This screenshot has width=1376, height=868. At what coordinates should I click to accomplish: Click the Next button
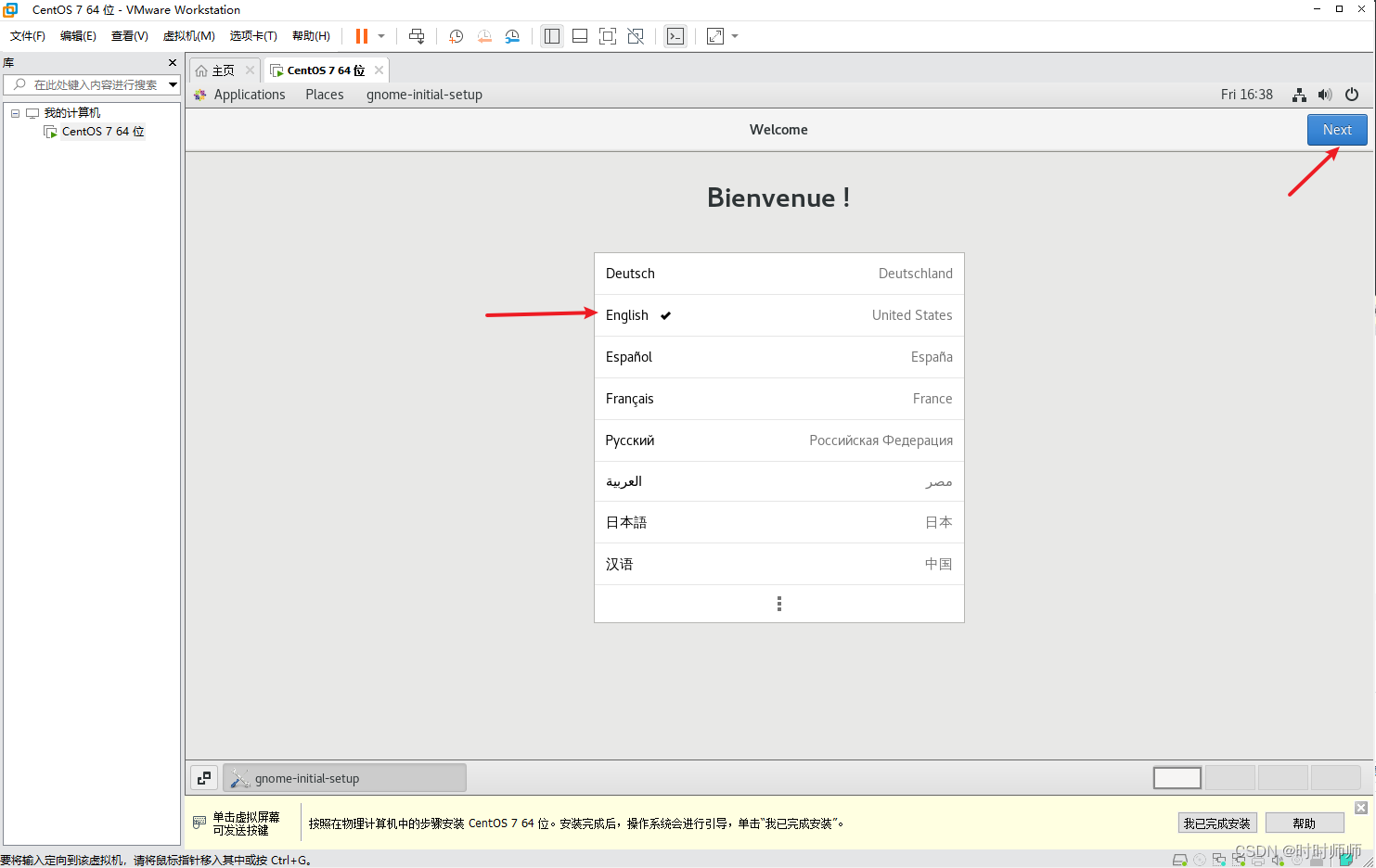(x=1337, y=130)
